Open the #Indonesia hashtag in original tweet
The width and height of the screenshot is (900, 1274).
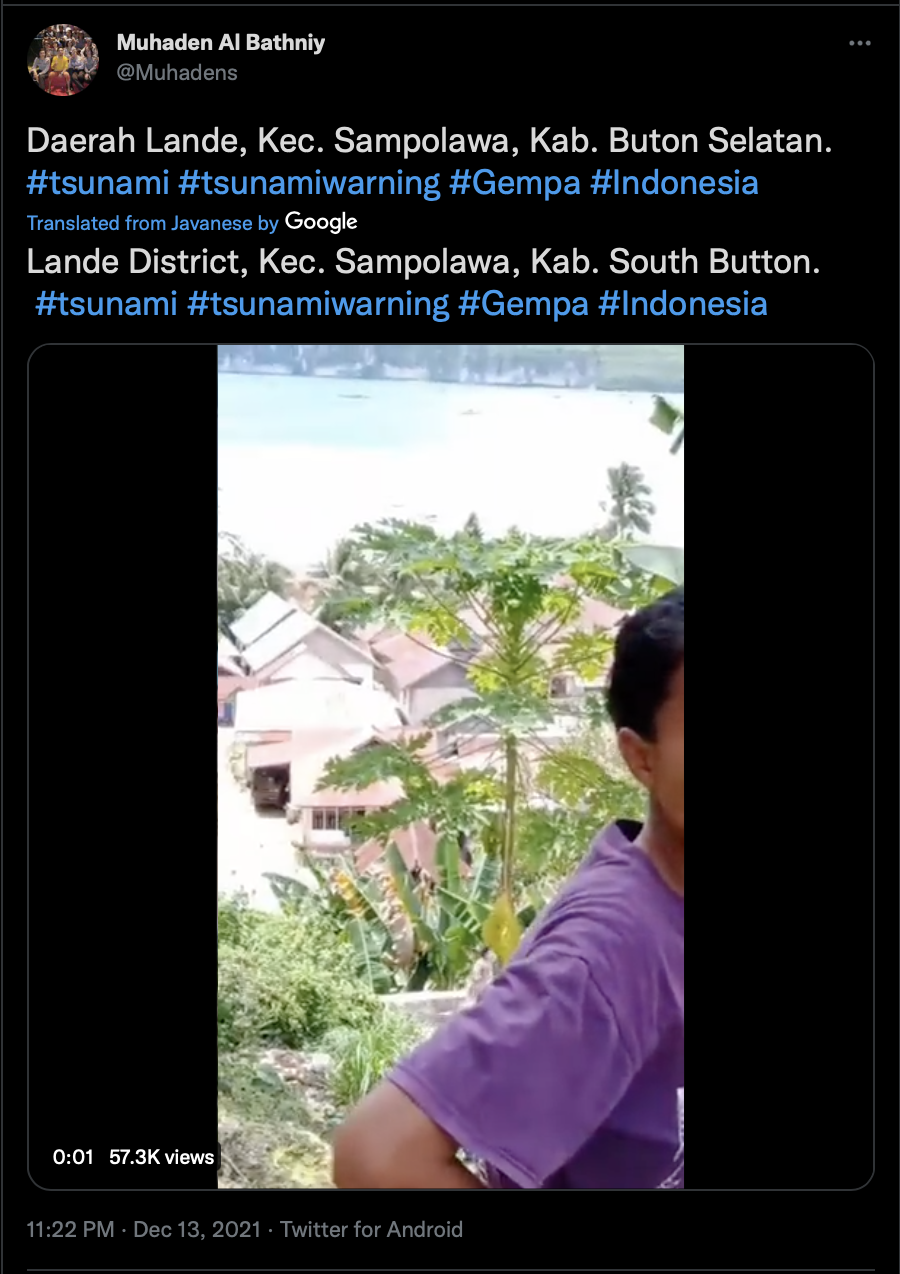click(674, 183)
